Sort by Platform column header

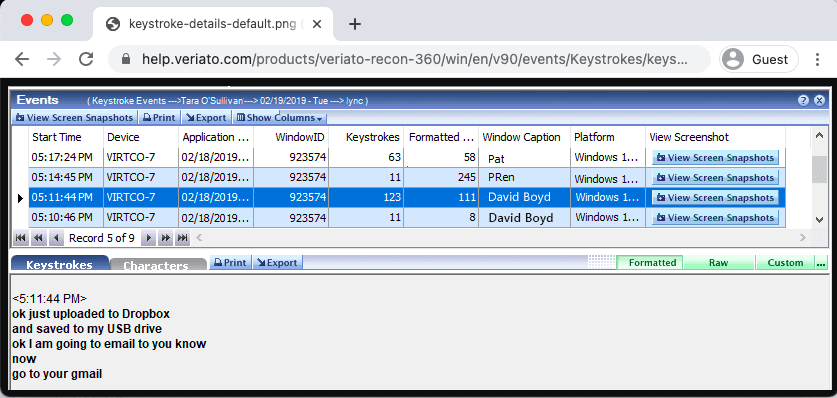608,137
